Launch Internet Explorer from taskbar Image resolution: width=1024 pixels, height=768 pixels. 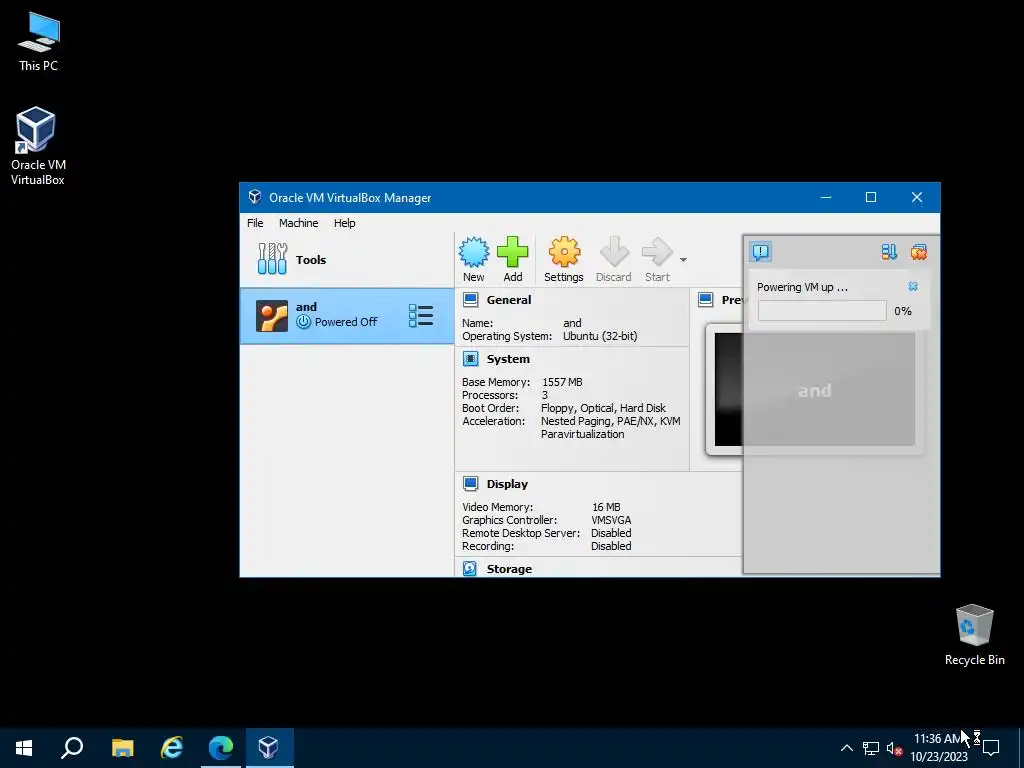(x=172, y=748)
